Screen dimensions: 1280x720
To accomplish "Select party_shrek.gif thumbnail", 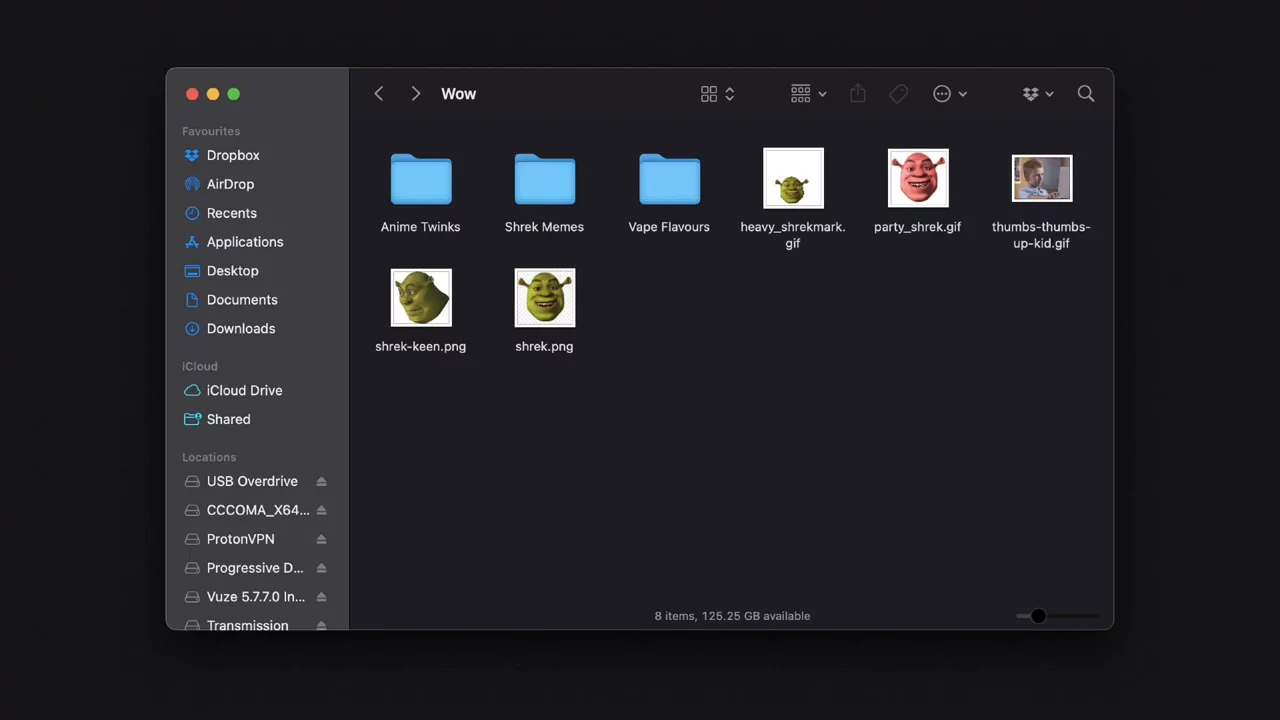I will (x=918, y=178).
